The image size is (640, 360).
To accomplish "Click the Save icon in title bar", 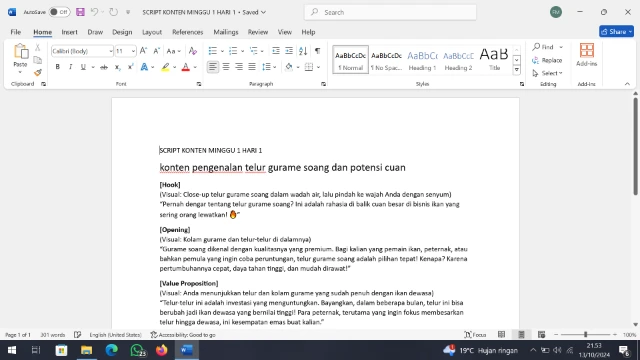I will point(80,12).
